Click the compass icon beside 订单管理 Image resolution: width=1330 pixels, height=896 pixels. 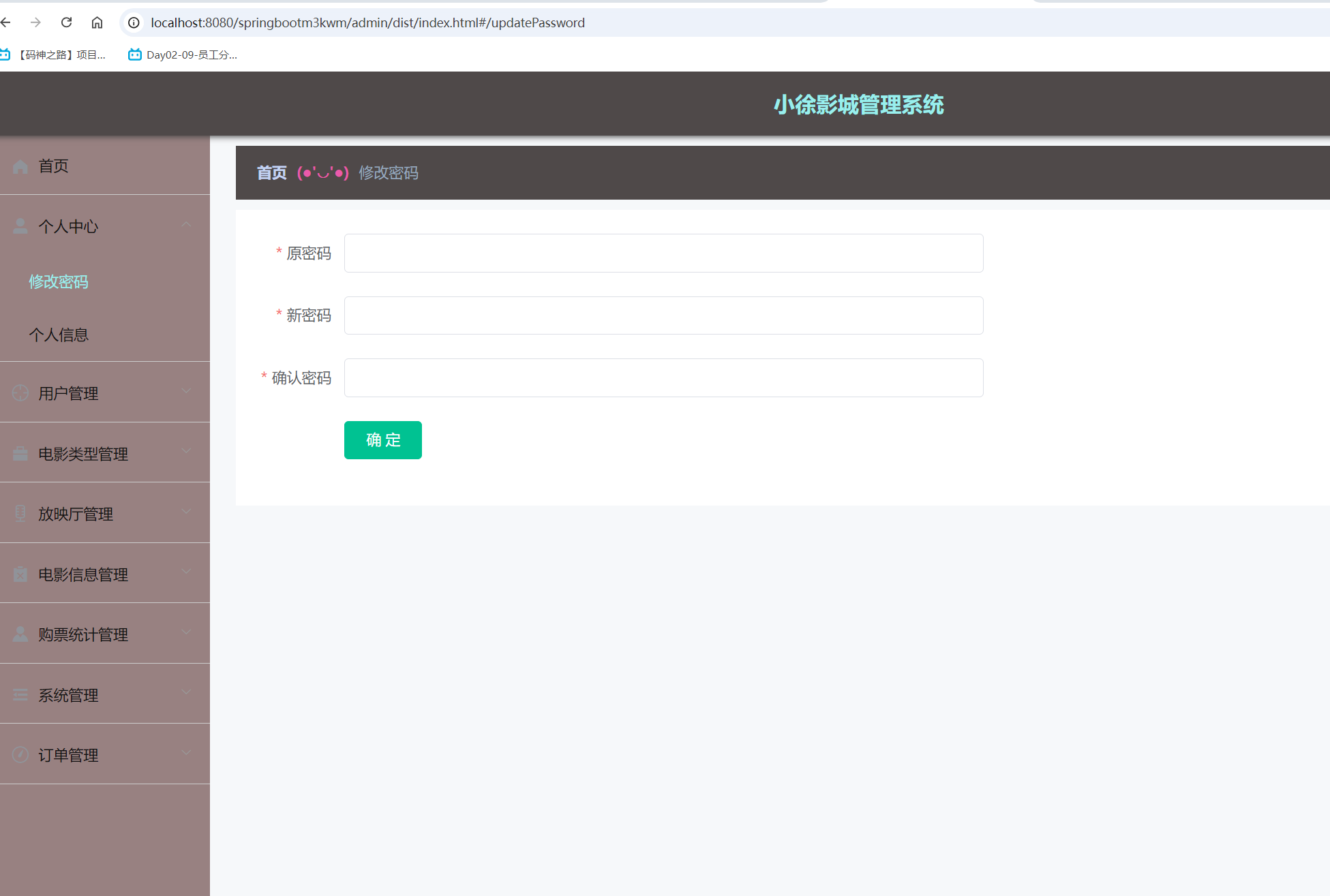click(x=20, y=755)
